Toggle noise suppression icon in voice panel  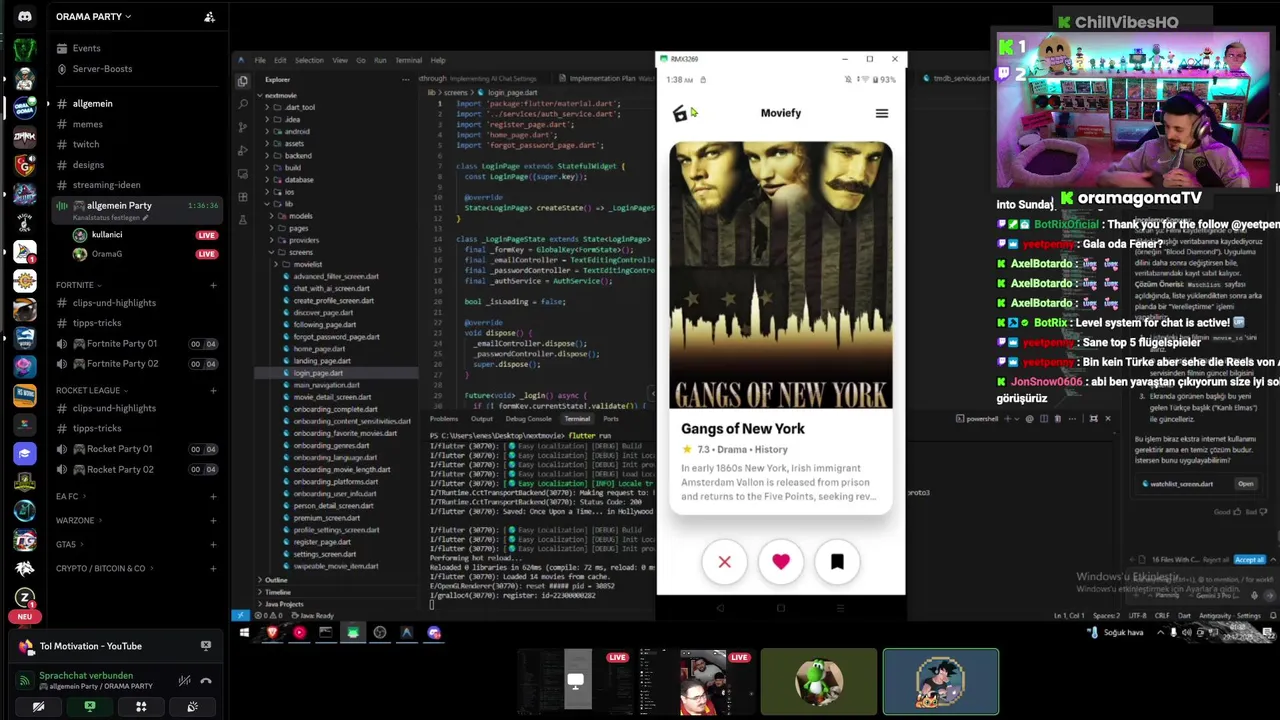[184, 681]
